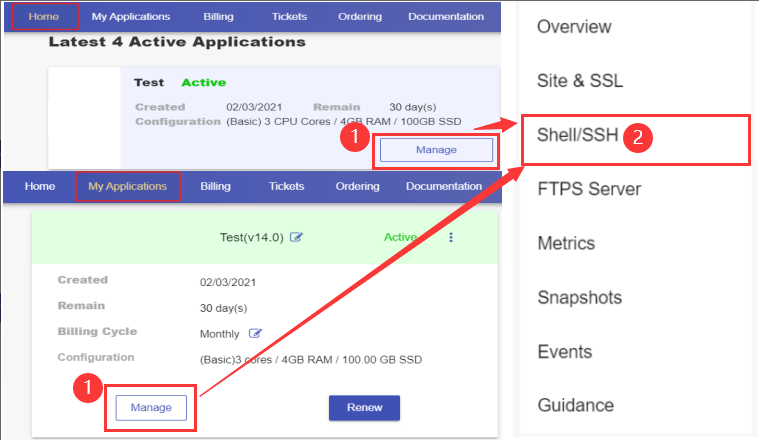Open Overview in side menu
The height and width of the screenshot is (440, 759).
(574, 27)
